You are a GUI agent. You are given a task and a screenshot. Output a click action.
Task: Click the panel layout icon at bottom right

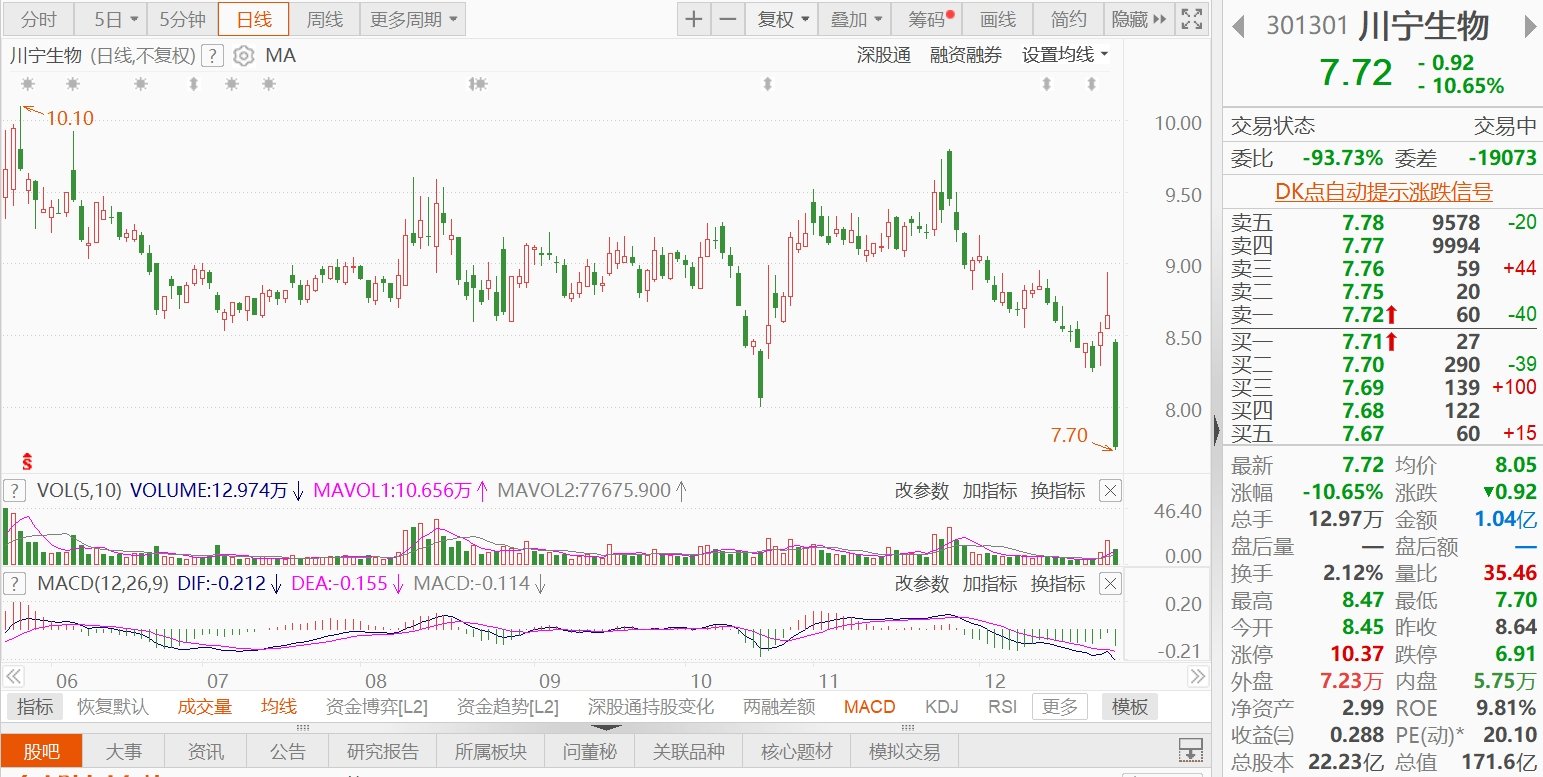coord(1190,750)
